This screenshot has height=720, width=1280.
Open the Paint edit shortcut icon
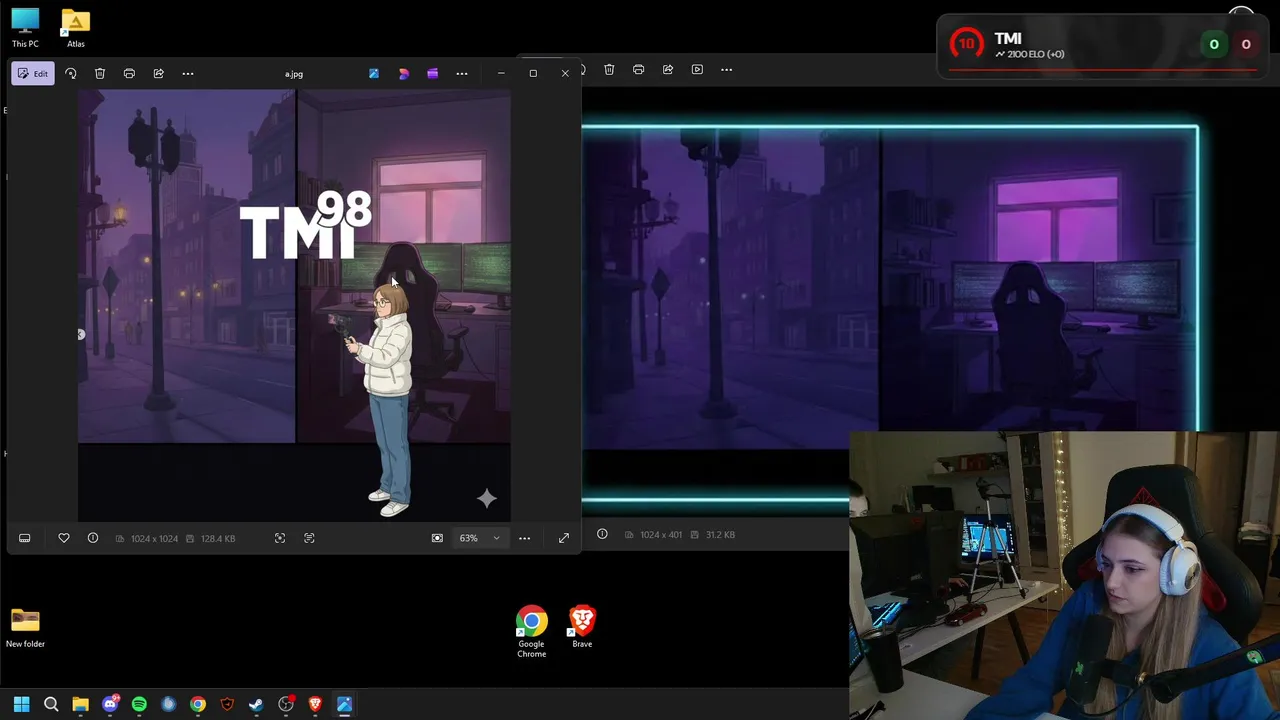374,73
